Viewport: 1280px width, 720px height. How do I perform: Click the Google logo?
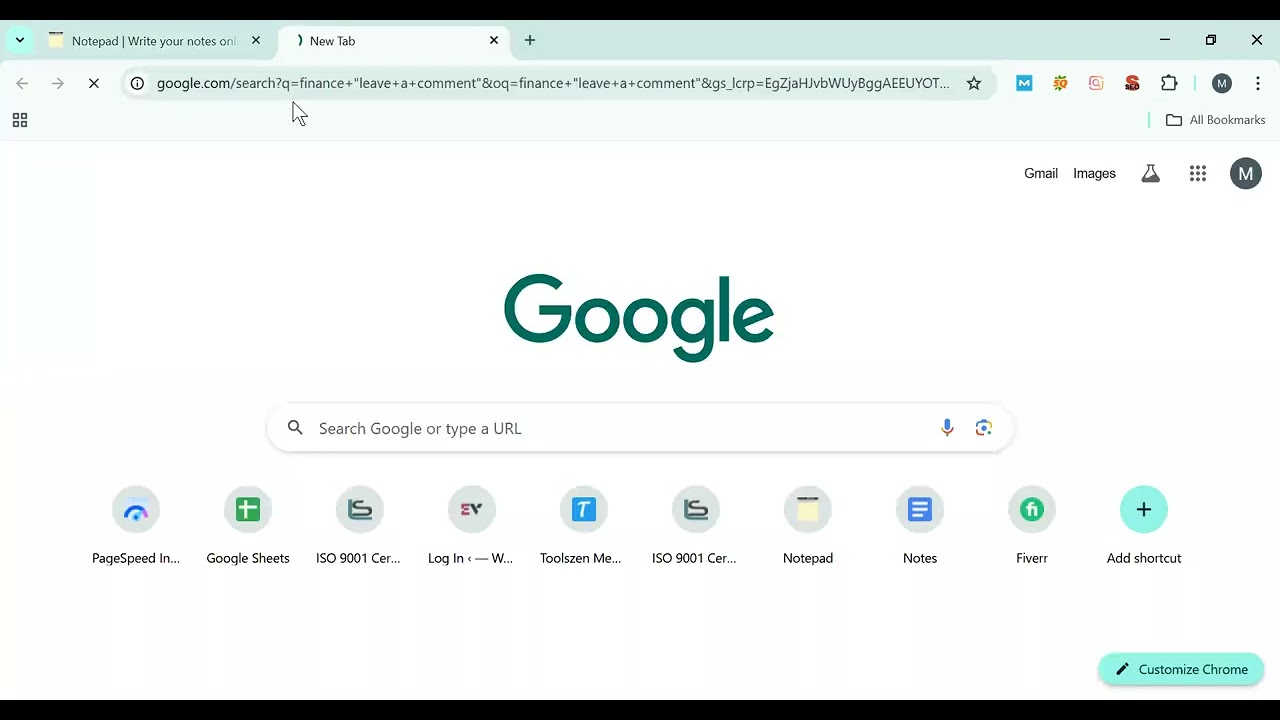point(639,317)
